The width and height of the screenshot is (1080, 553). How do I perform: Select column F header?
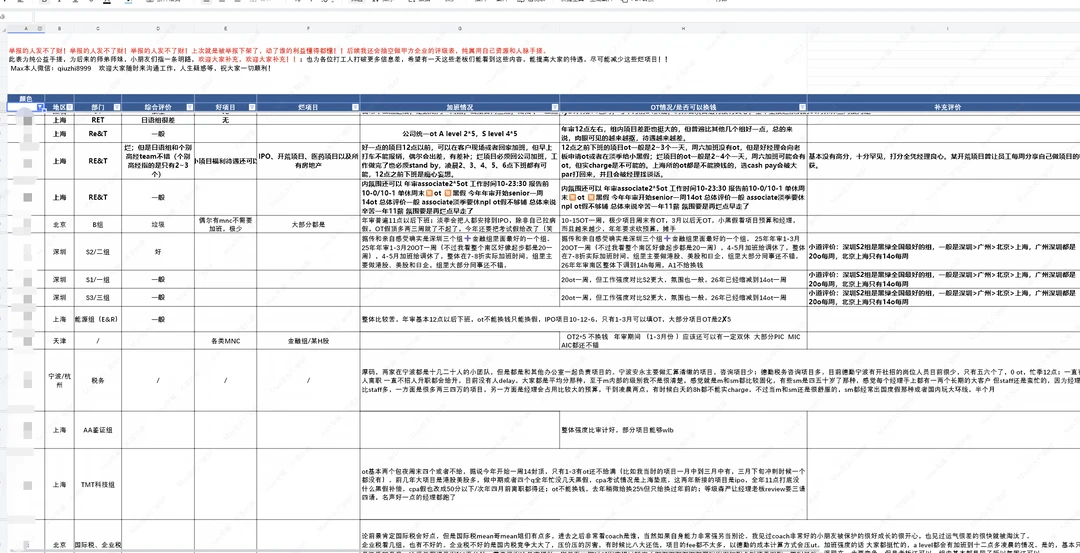tap(308, 28)
